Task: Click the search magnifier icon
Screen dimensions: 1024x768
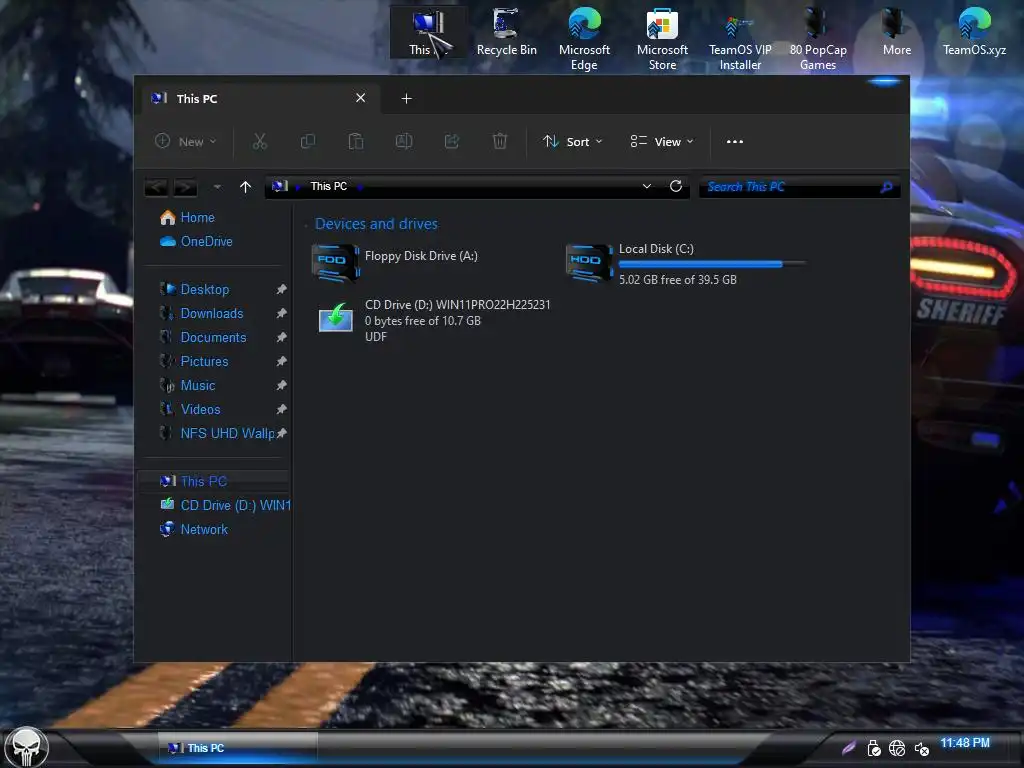Action: 886,187
